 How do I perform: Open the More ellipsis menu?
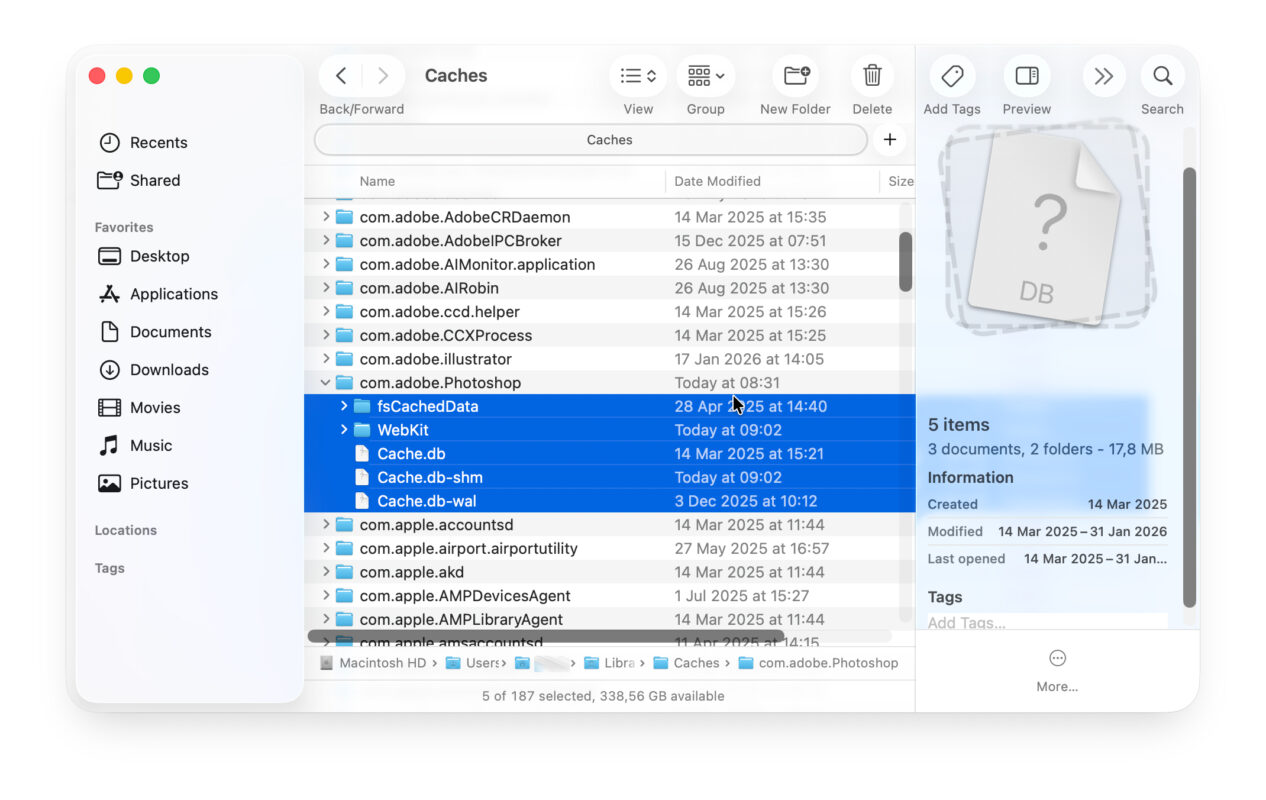(x=1057, y=658)
